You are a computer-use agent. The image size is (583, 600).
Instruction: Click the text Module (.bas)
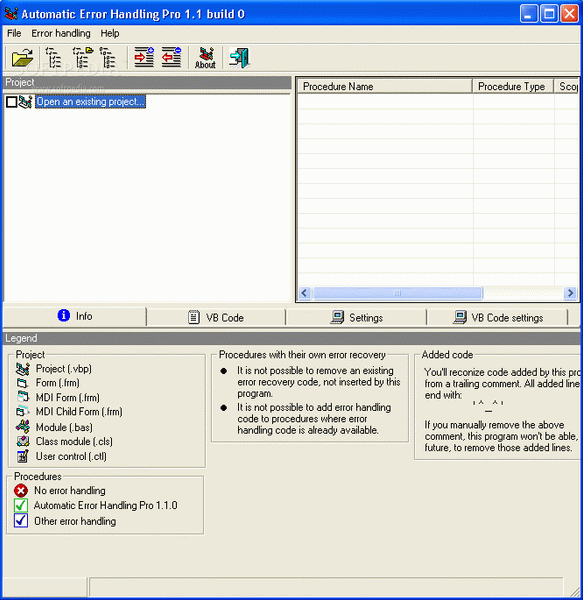click(64, 427)
